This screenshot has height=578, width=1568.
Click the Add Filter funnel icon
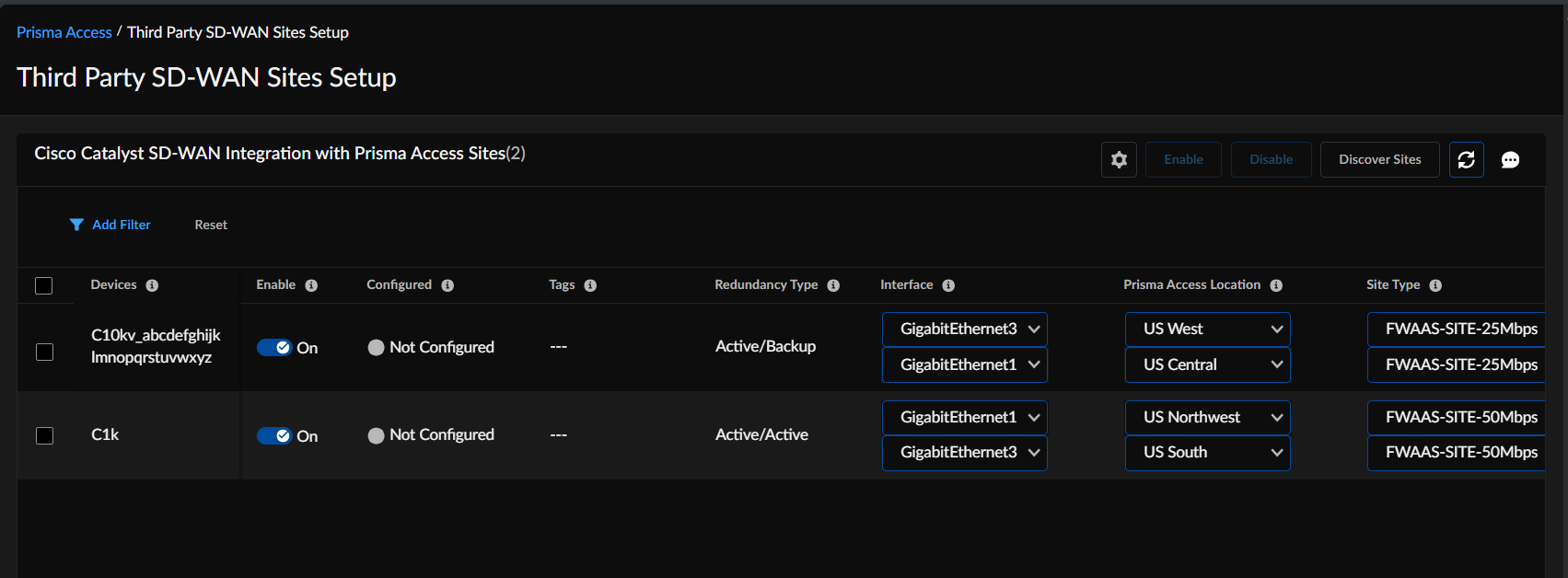pyautogui.click(x=76, y=225)
